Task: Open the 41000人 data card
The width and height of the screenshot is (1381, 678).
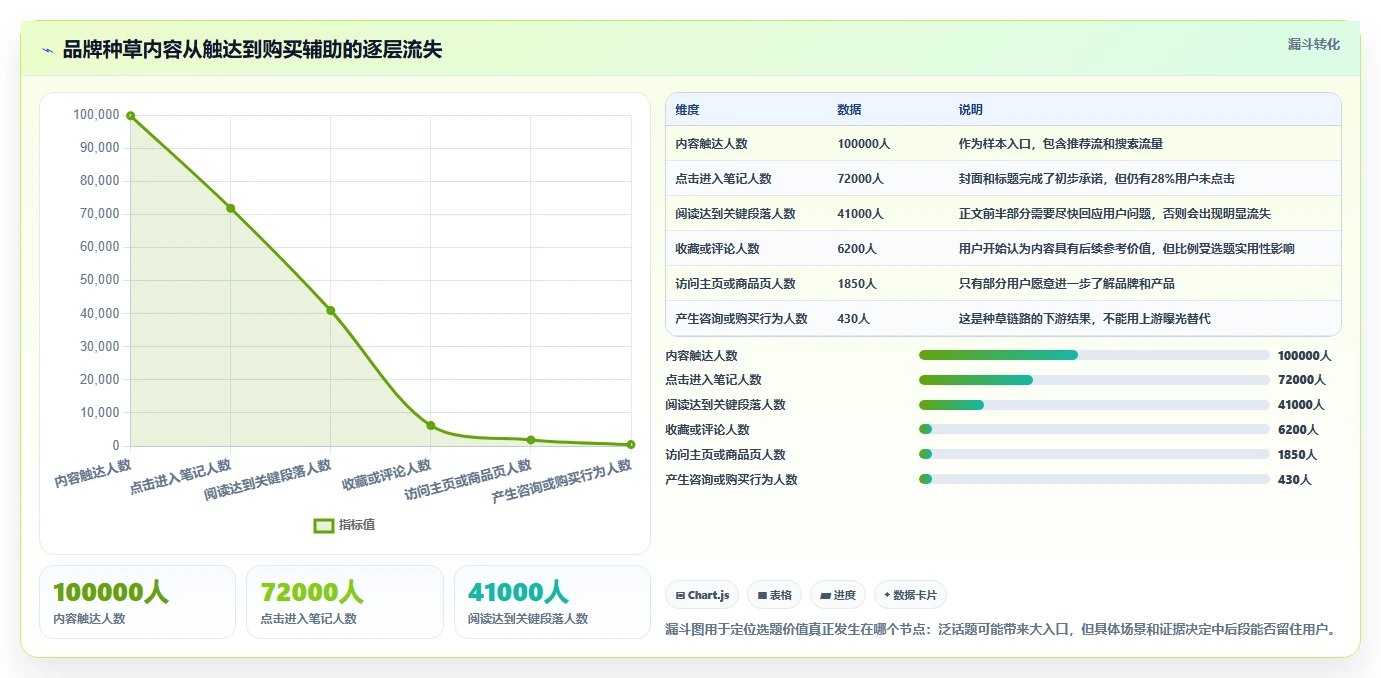Action: [552, 602]
